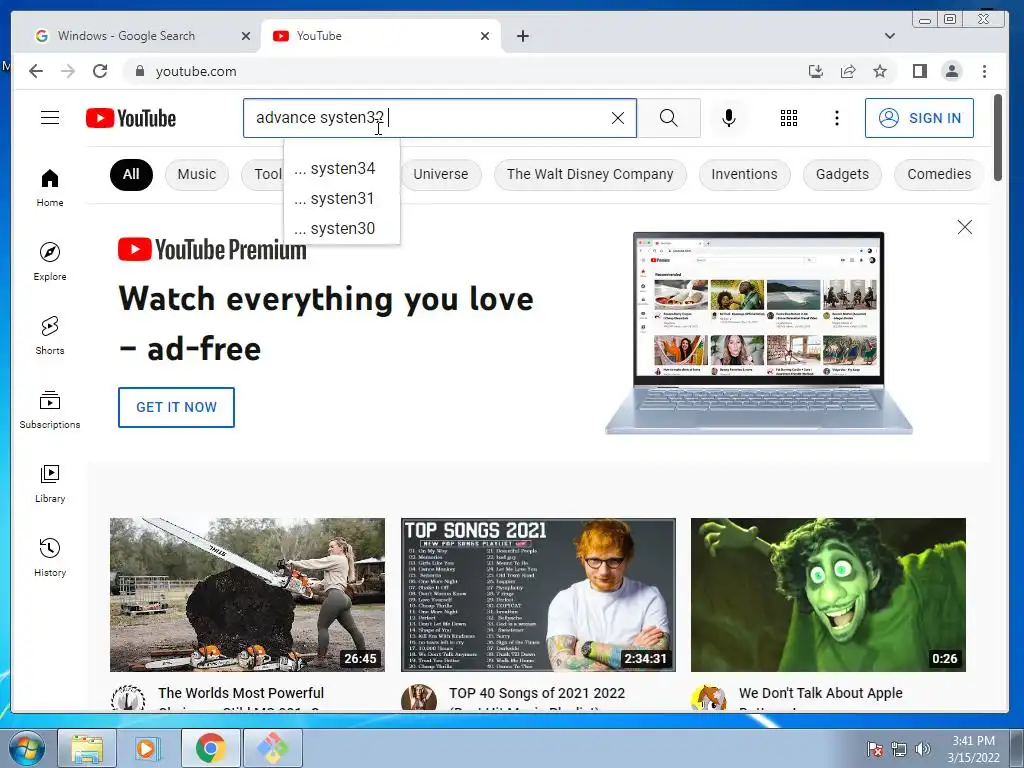The image size is (1024, 768).
Task: Click Chrome icon in taskbar
Action: click(x=210, y=748)
